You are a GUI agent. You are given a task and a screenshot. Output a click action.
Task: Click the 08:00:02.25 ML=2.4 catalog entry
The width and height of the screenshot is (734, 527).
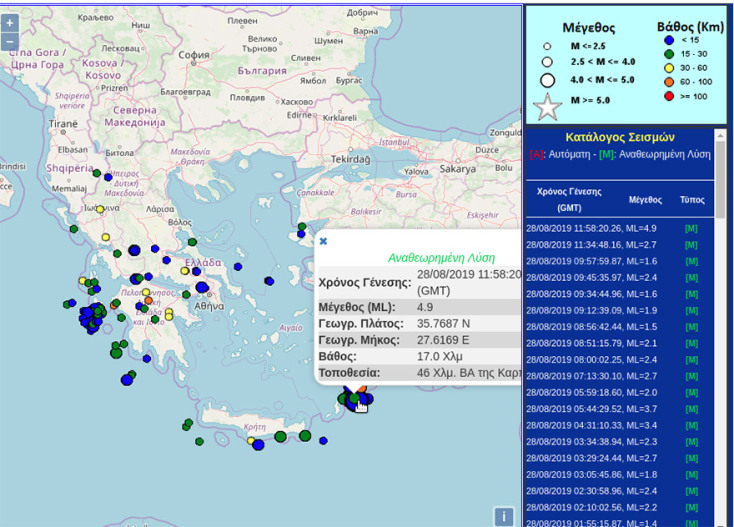click(591, 359)
